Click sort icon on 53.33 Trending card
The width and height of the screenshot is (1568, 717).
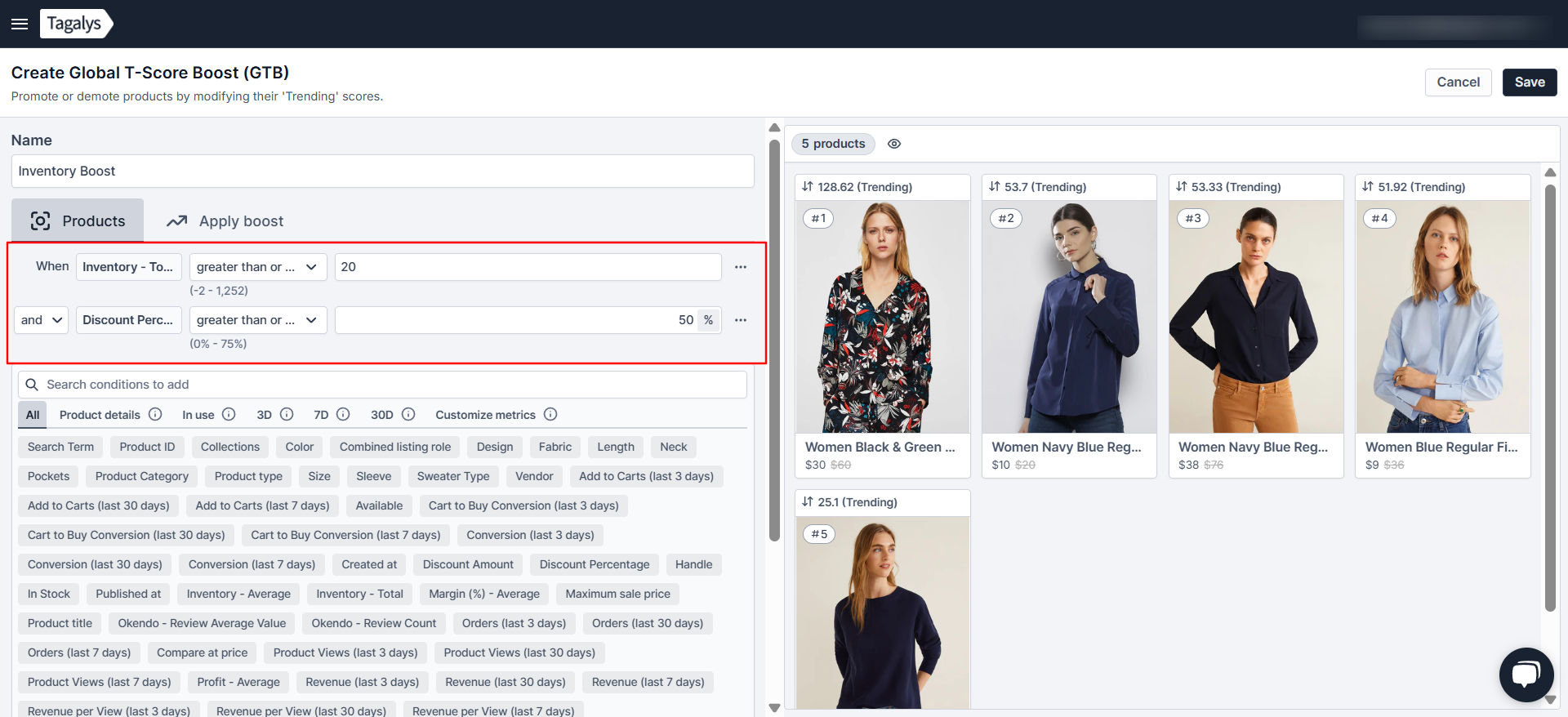[x=1182, y=187]
